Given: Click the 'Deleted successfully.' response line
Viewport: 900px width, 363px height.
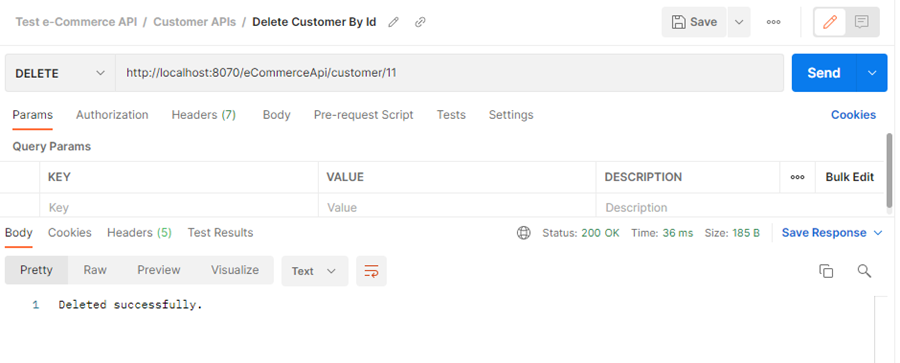Looking at the screenshot, I should pos(130,305).
